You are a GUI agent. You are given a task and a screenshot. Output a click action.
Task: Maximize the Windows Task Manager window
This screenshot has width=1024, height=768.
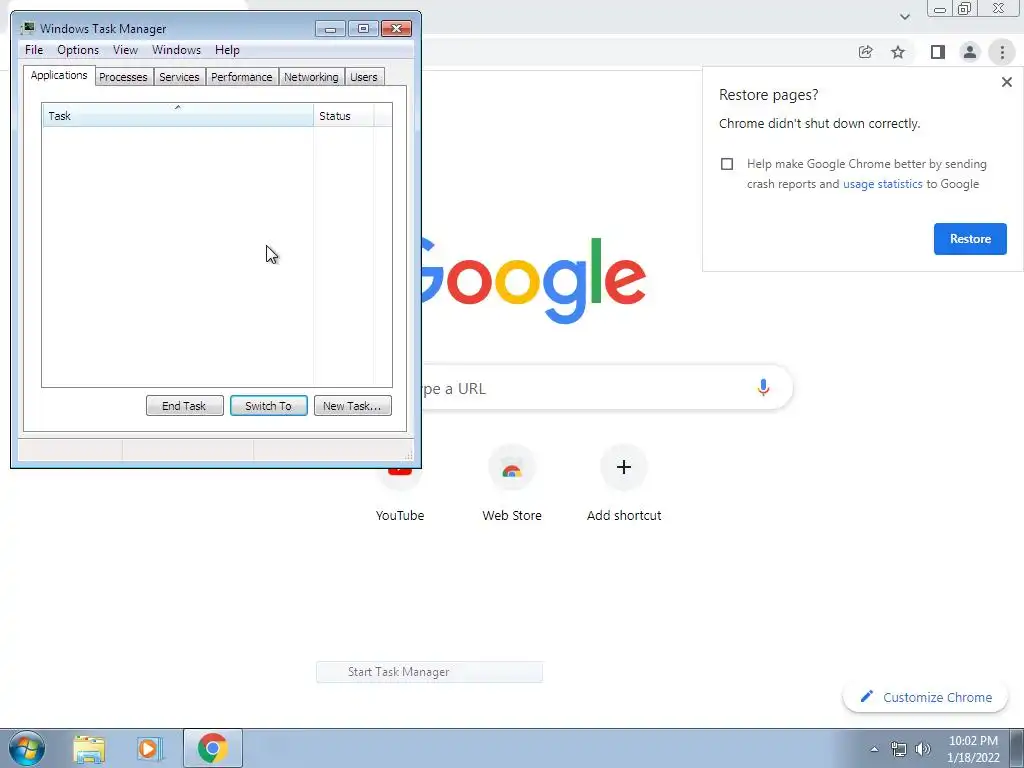(x=363, y=29)
